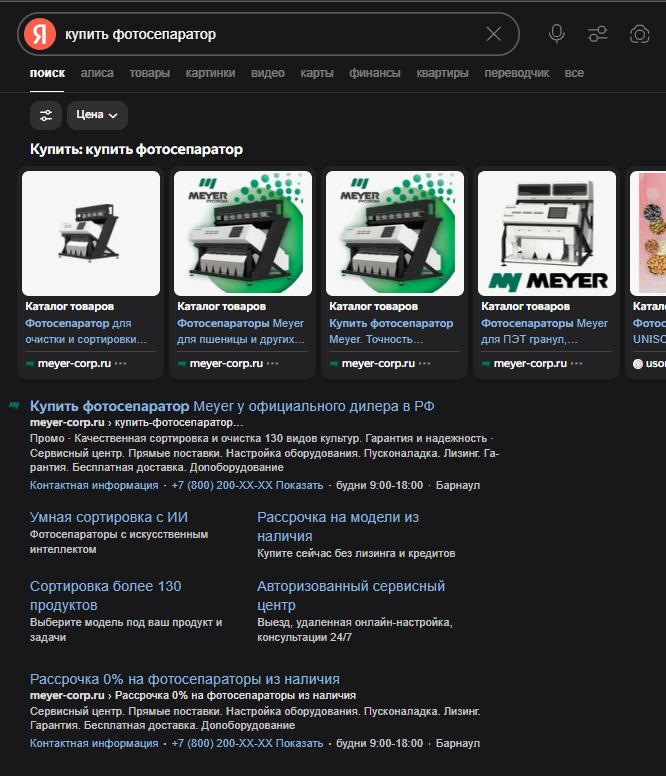Open the filters icon button below tabs
Viewport: 666px width, 776px height.
[46, 115]
